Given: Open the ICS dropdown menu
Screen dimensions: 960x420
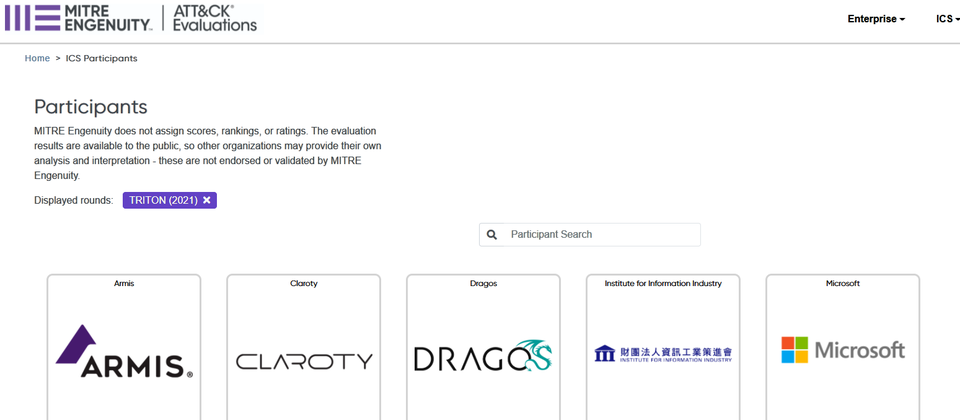Looking at the screenshot, I should [947, 19].
